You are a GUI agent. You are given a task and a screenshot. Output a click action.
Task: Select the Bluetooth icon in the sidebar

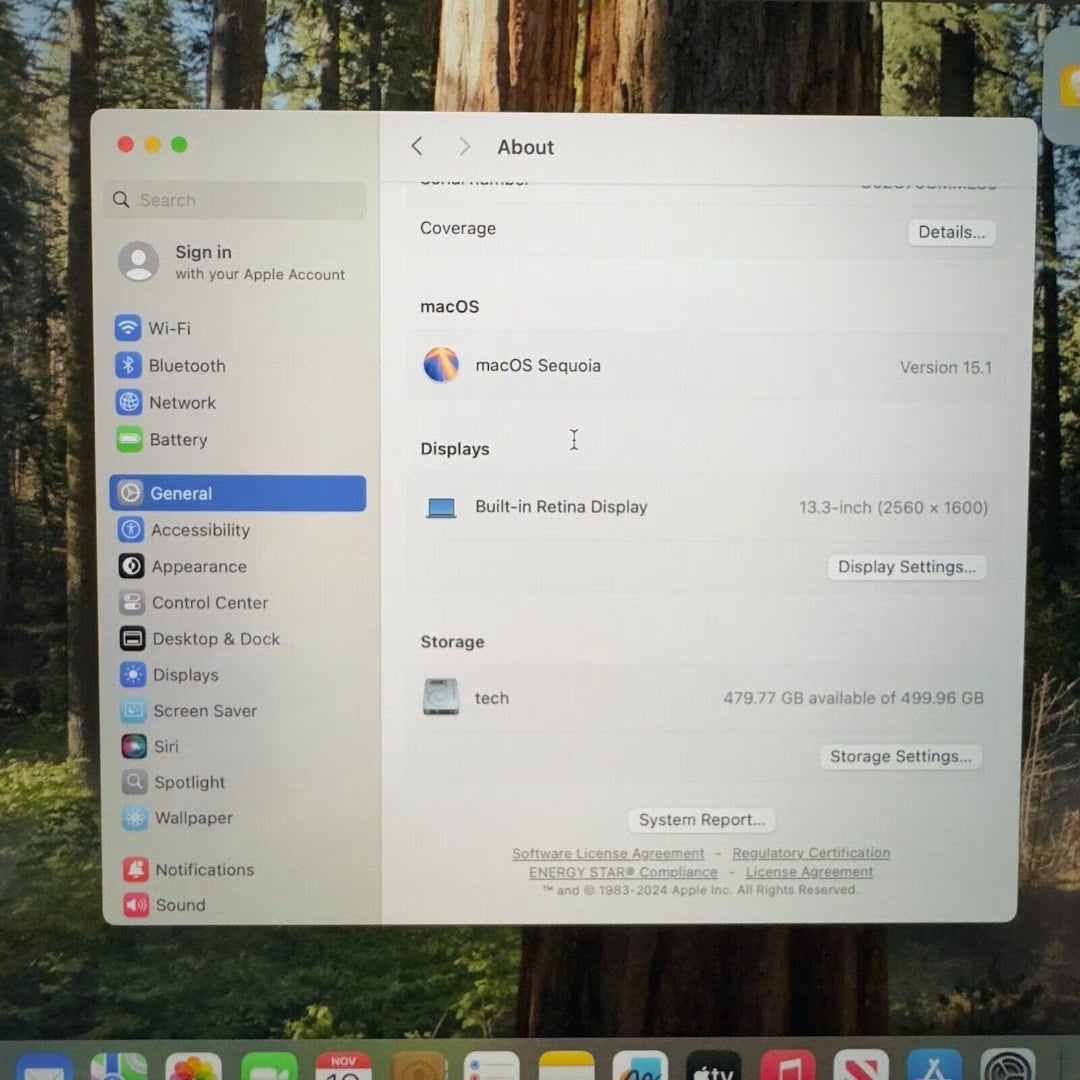coord(129,365)
